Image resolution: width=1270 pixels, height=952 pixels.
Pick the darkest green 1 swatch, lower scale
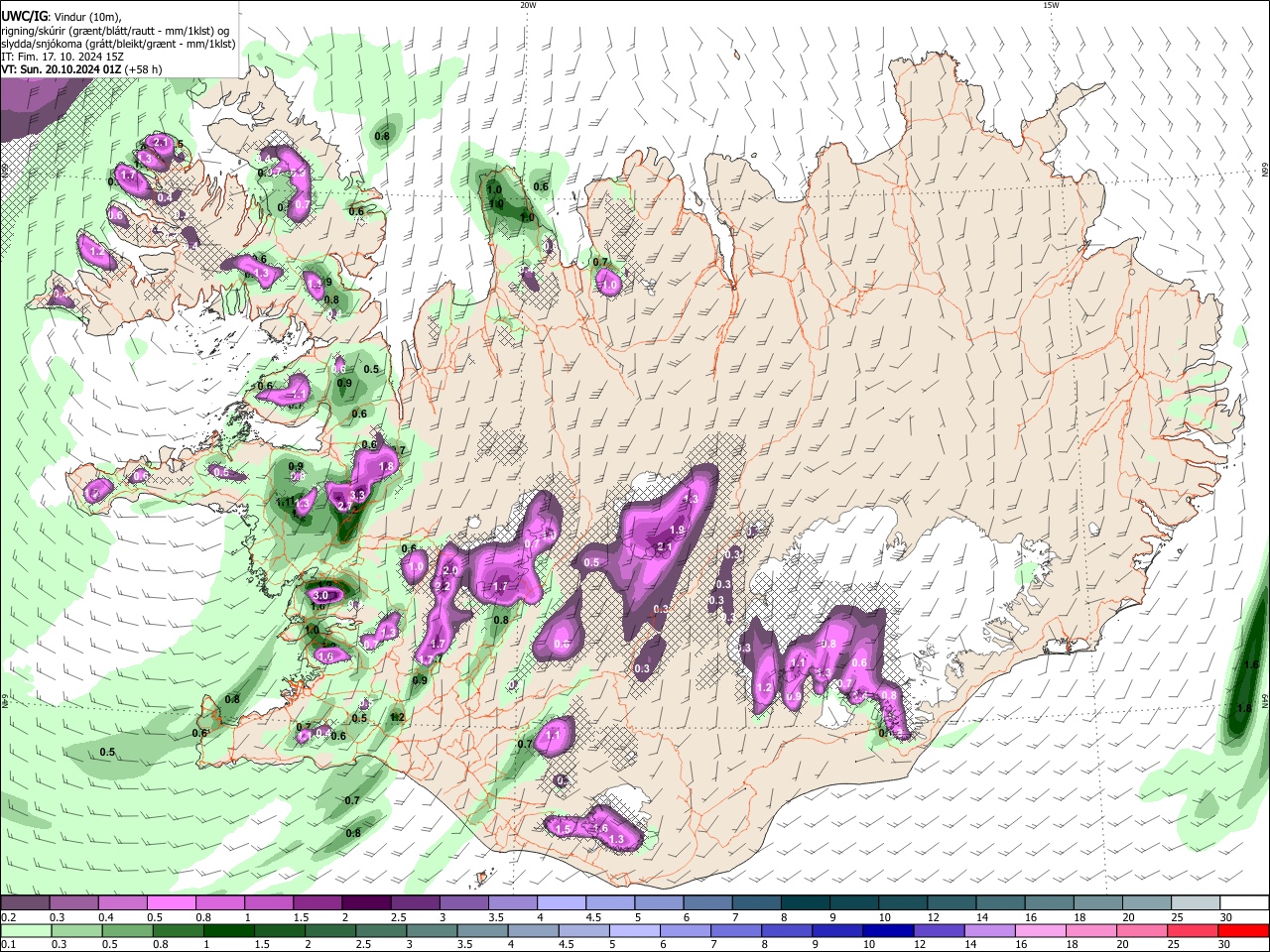click(228, 930)
